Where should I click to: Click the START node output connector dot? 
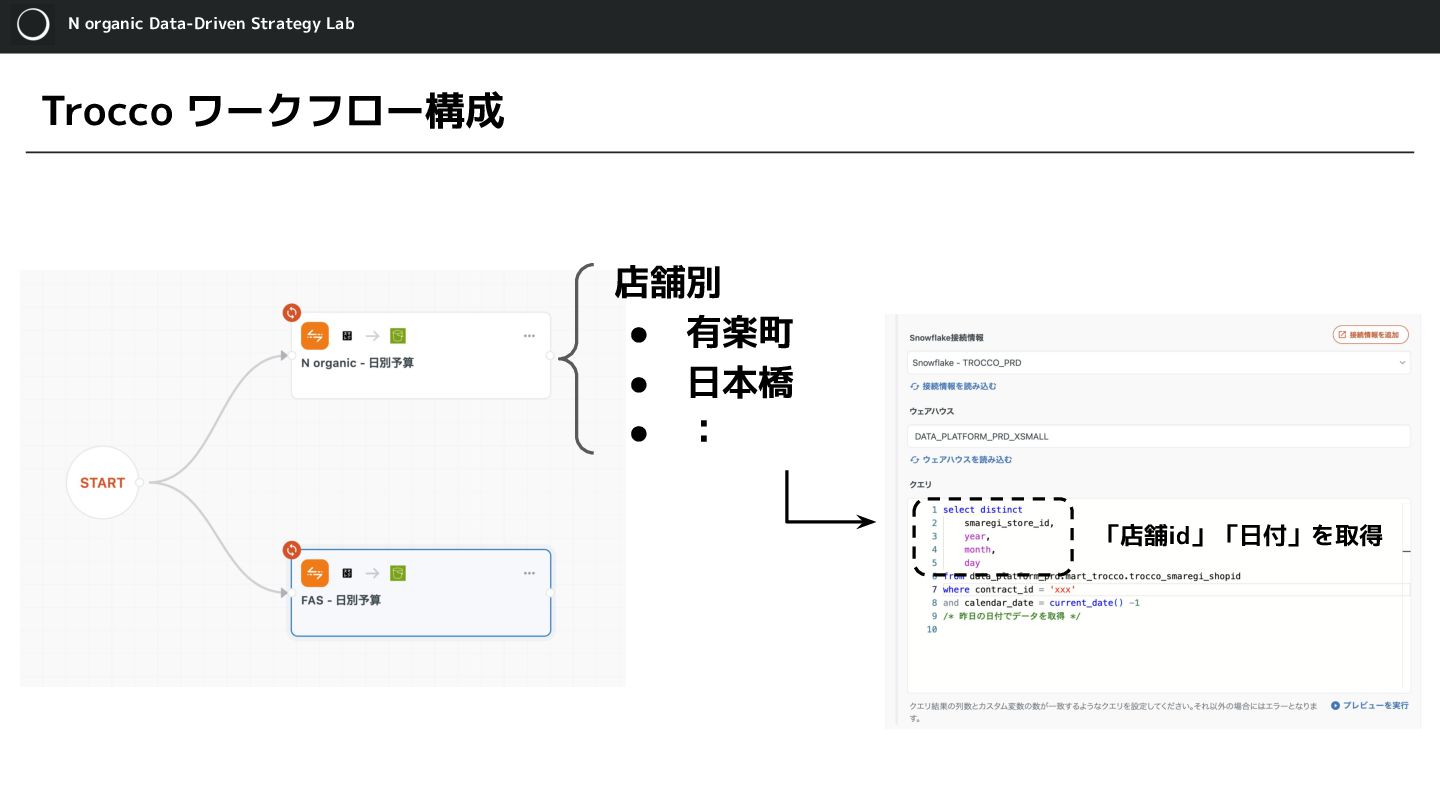pyautogui.click(x=139, y=483)
